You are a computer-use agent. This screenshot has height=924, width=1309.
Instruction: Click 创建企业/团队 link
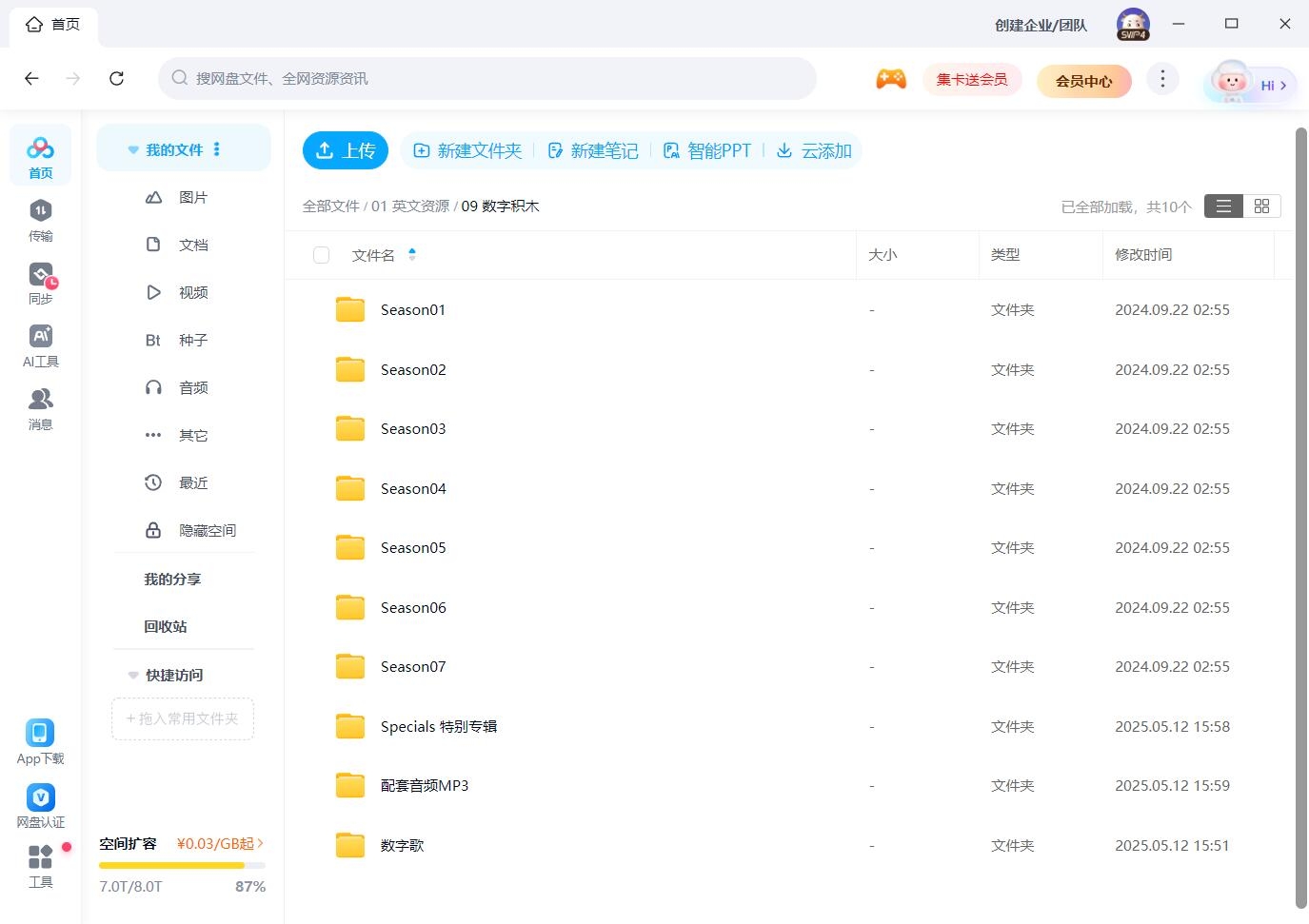(1041, 25)
